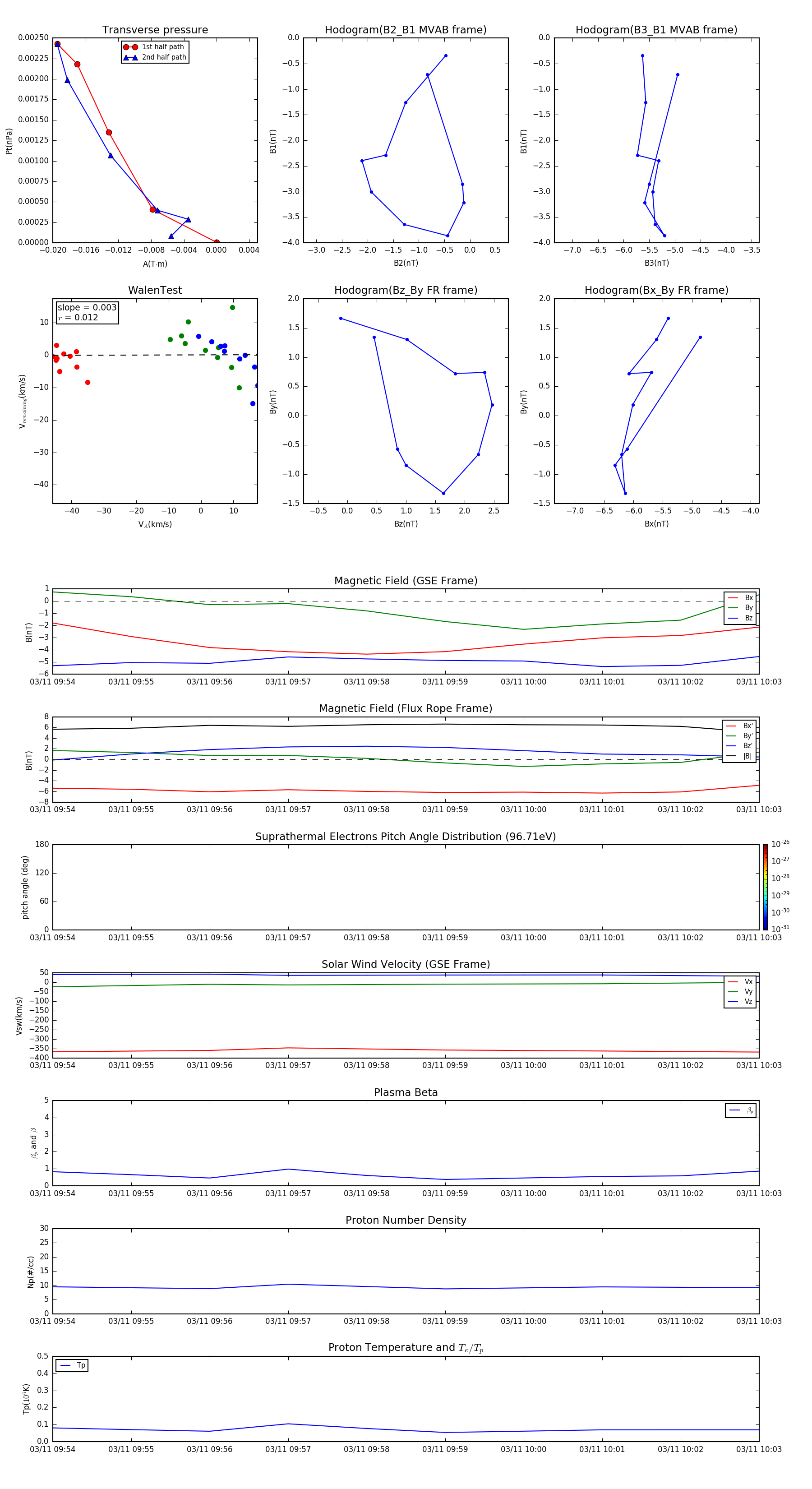Click the "A(T·m)" x-axis label
This screenshot has height=1489, width=812.
click(155, 264)
